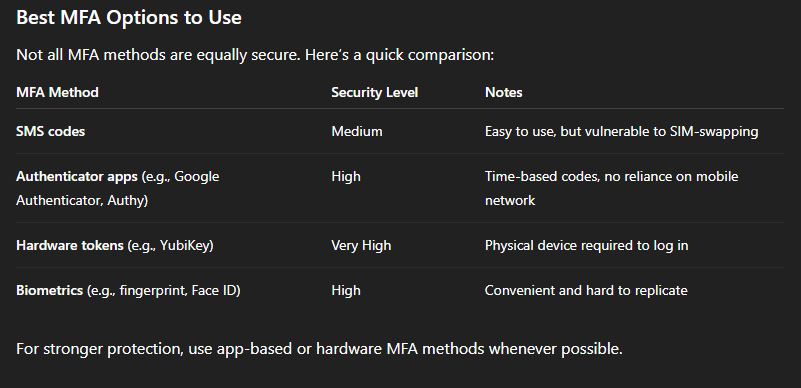Select 'fingerprint, Face ID' example text
The image size is (801, 388).
point(180,290)
